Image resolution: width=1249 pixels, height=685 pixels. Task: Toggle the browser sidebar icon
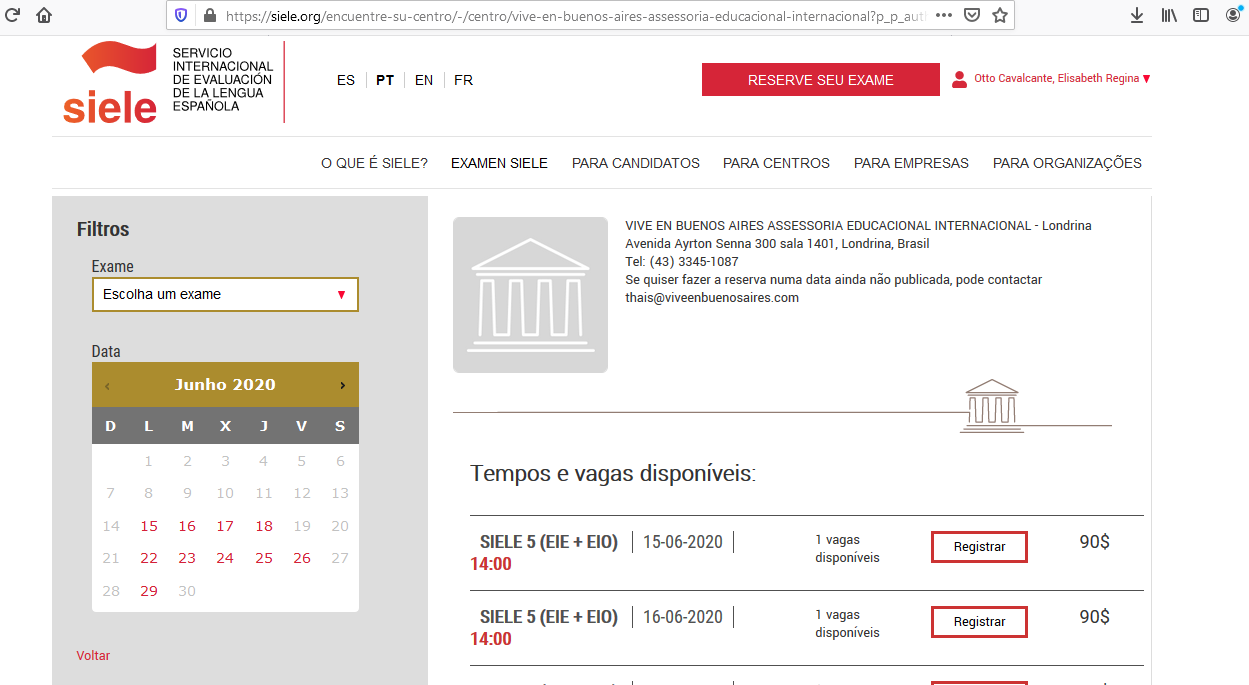pos(1201,15)
